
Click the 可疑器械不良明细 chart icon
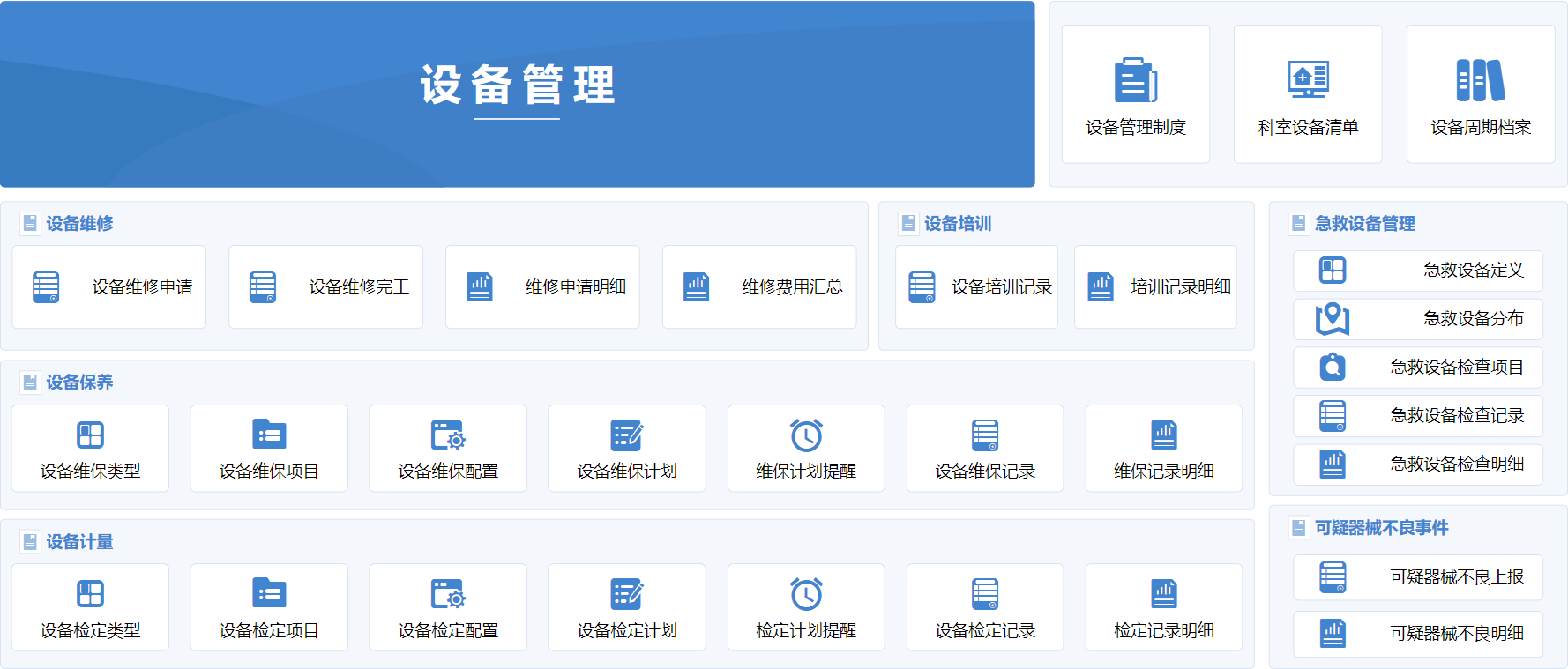pos(1333,633)
